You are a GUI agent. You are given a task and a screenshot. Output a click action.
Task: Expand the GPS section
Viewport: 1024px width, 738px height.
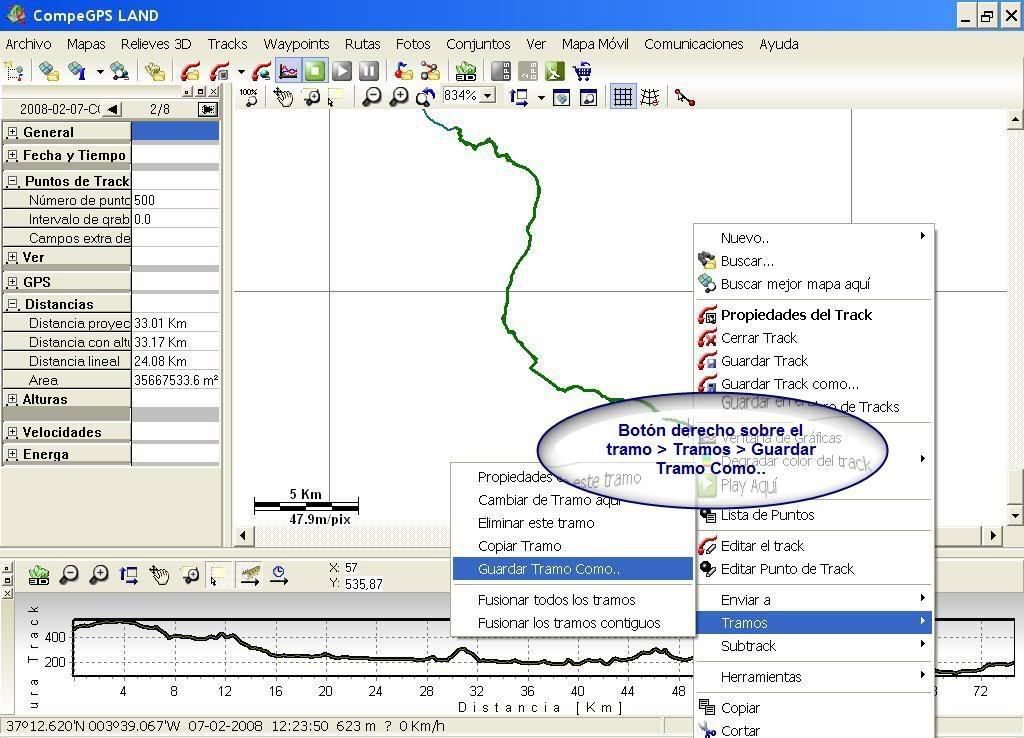12,282
